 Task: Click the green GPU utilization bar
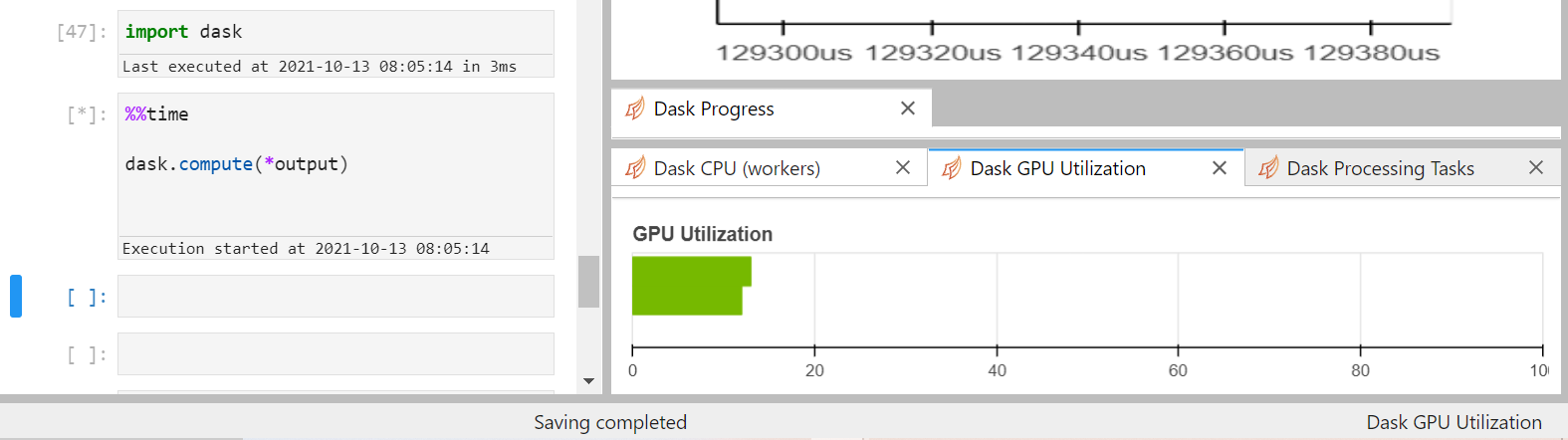[x=691, y=286]
